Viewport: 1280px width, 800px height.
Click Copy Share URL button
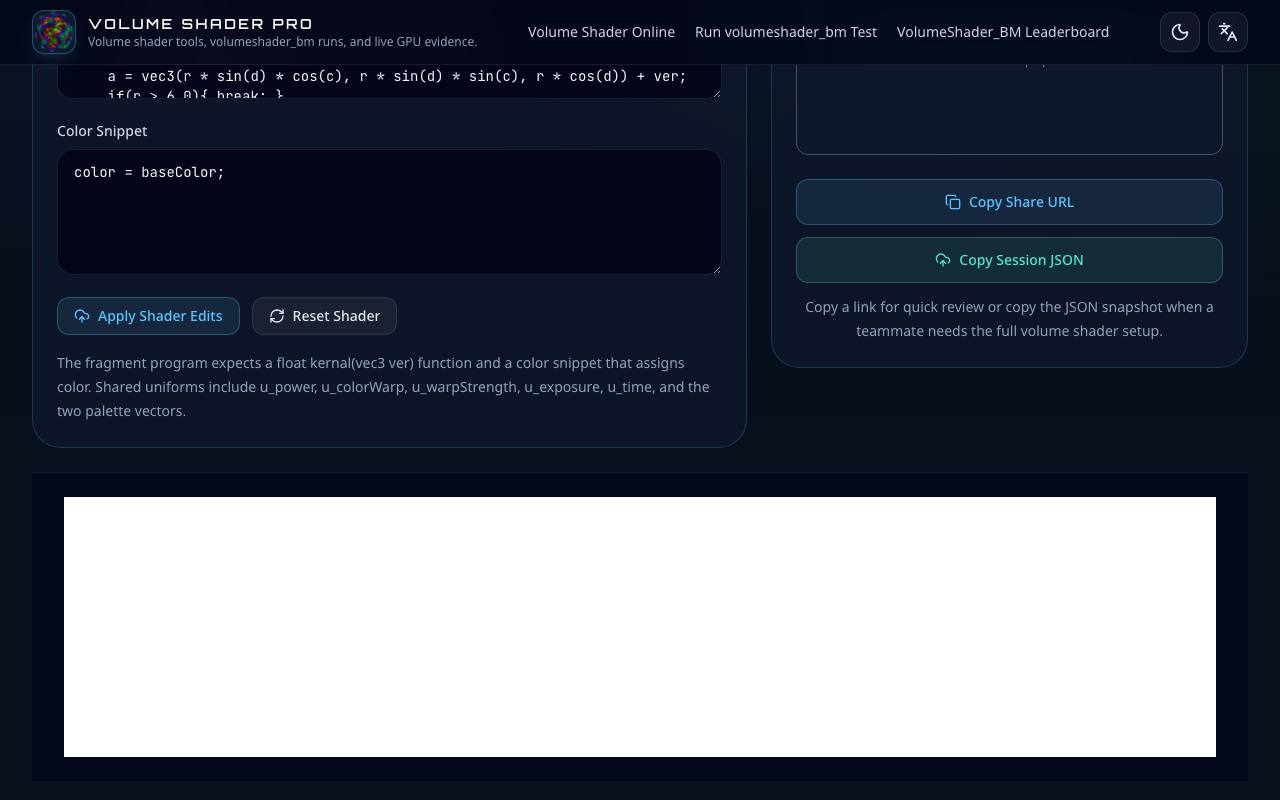click(1009, 202)
